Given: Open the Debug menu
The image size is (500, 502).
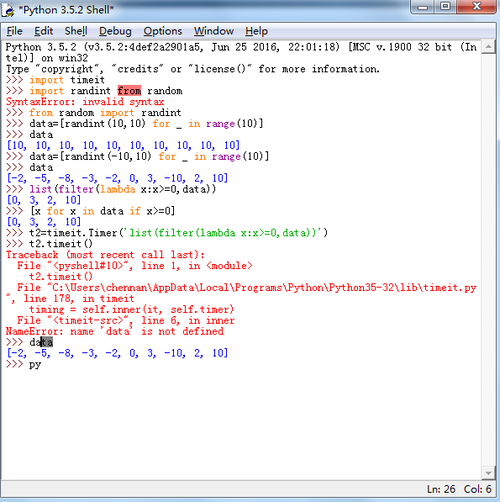Looking at the screenshot, I should 115,31.
